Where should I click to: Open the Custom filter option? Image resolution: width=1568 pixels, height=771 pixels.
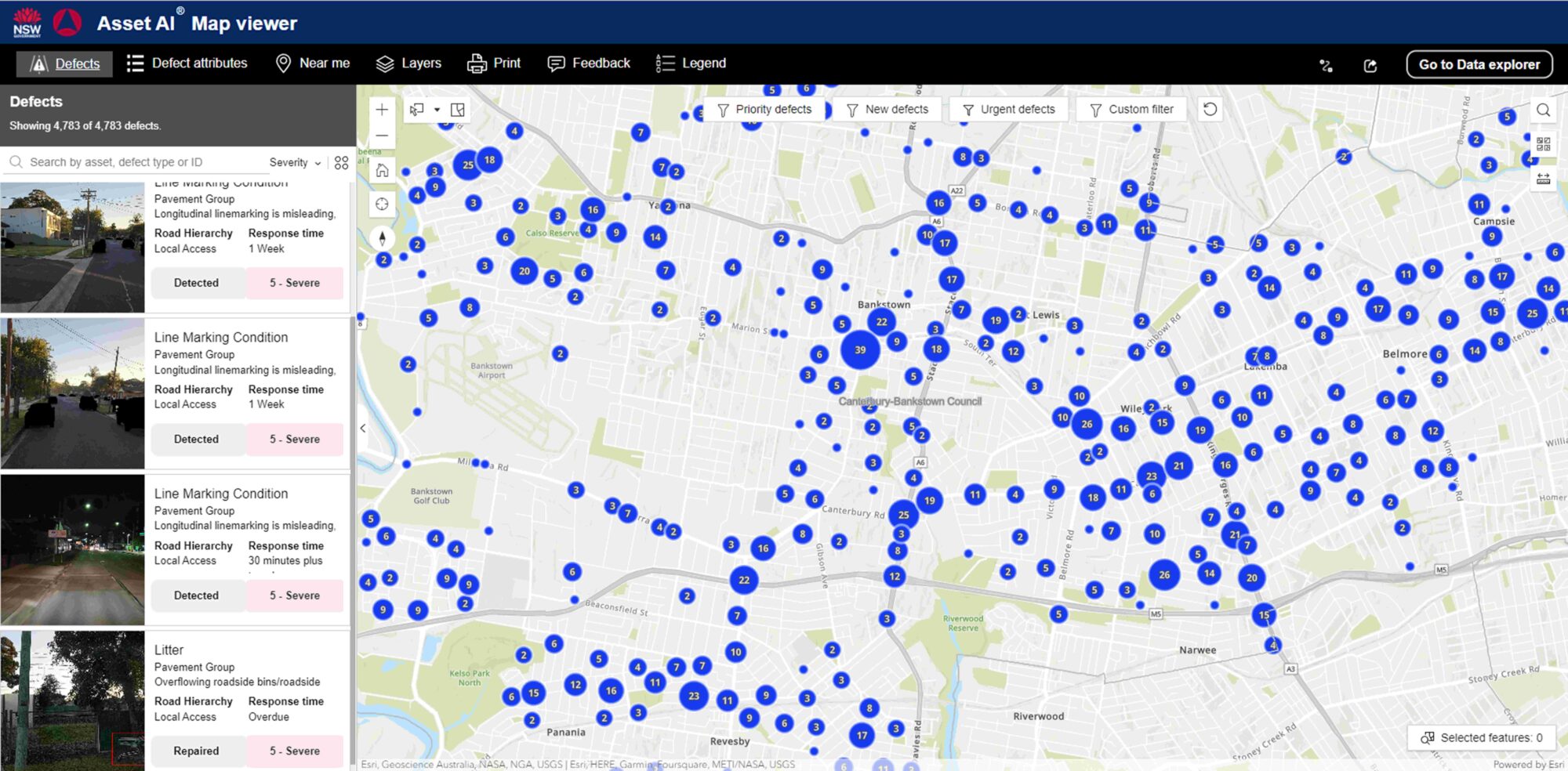[x=1131, y=110]
